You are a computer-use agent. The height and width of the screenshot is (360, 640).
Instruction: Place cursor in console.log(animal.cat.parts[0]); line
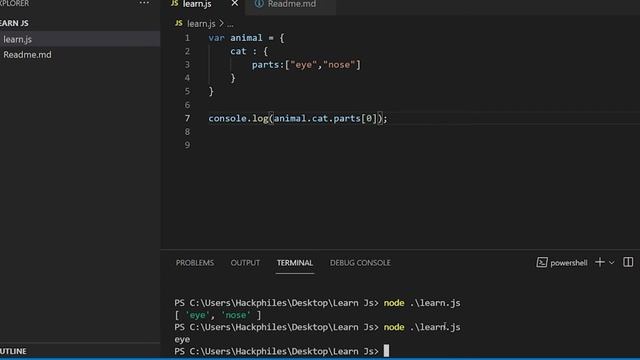pyautogui.click(x=298, y=118)
